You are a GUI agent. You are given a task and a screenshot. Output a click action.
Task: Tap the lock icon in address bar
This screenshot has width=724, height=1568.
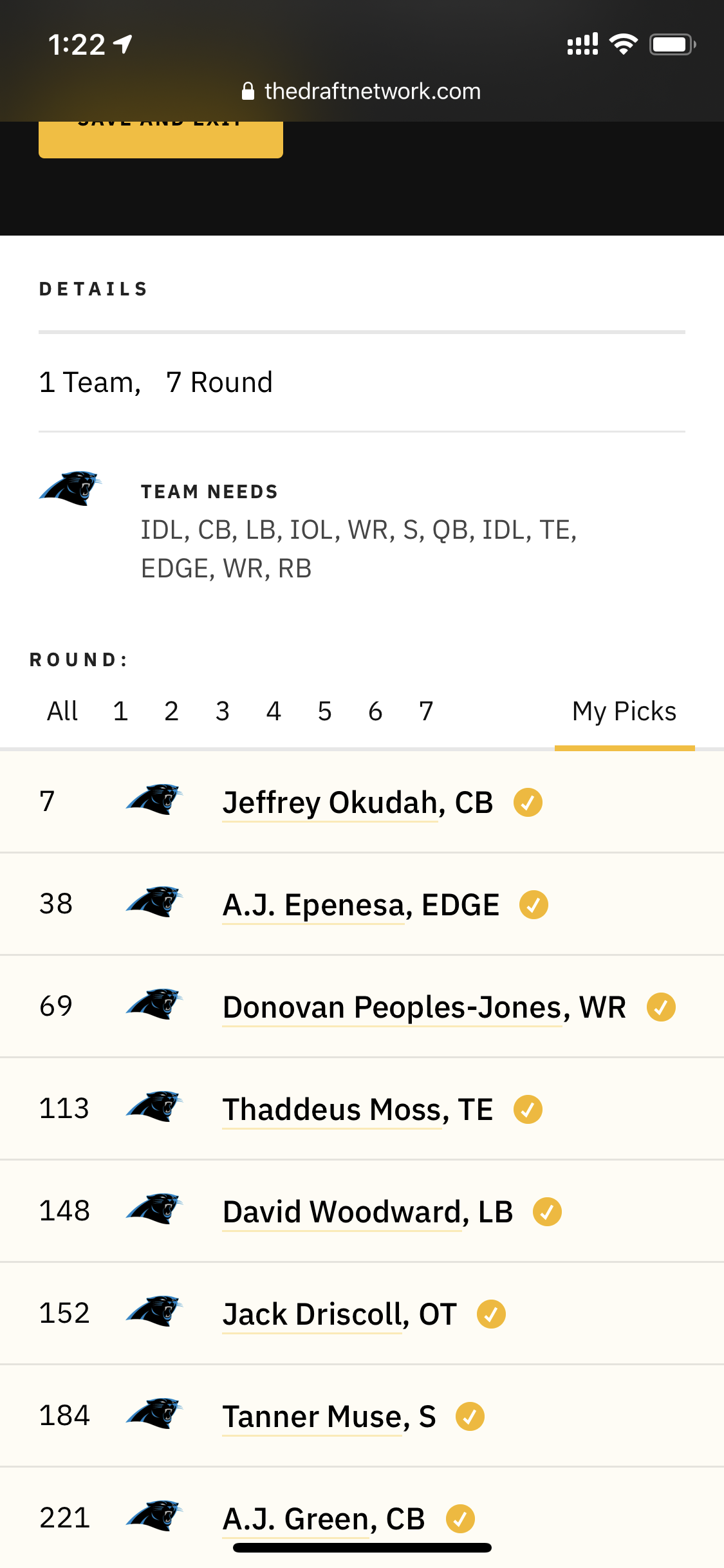(248, 91)
